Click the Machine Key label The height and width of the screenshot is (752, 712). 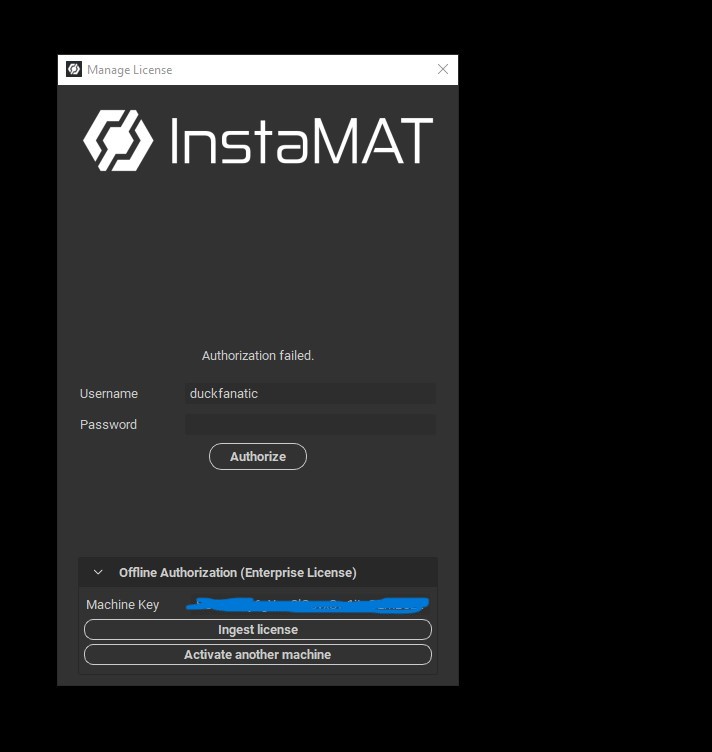122,605
